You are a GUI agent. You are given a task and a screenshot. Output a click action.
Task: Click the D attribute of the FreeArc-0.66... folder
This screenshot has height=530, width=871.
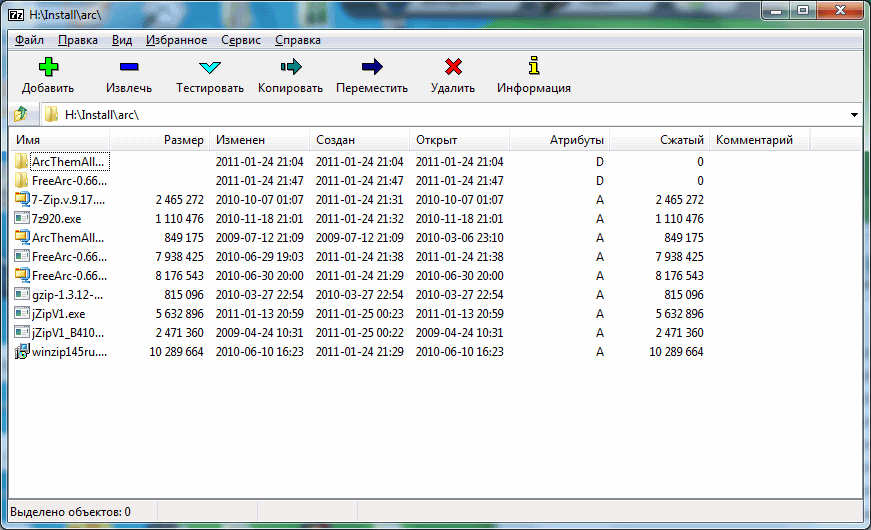pos(599,181)
